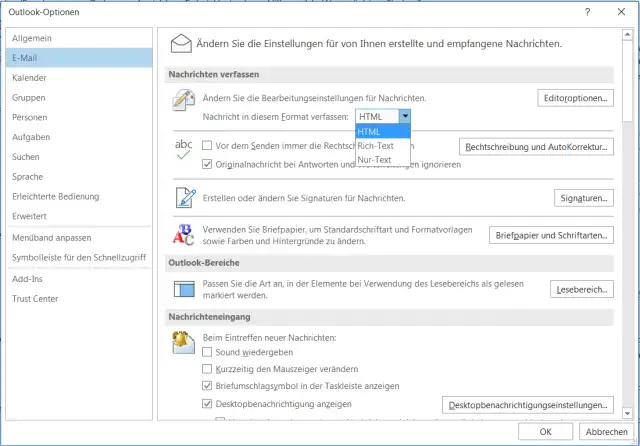
Task: Choose Nur-Text in the format list
Action: pyautogui.click(x=383, y=160)
